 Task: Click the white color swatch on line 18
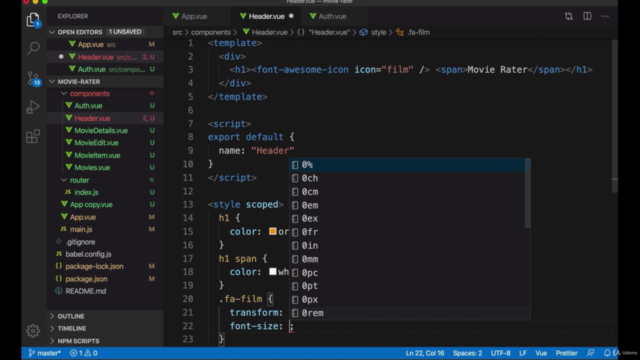coord(273,272)
